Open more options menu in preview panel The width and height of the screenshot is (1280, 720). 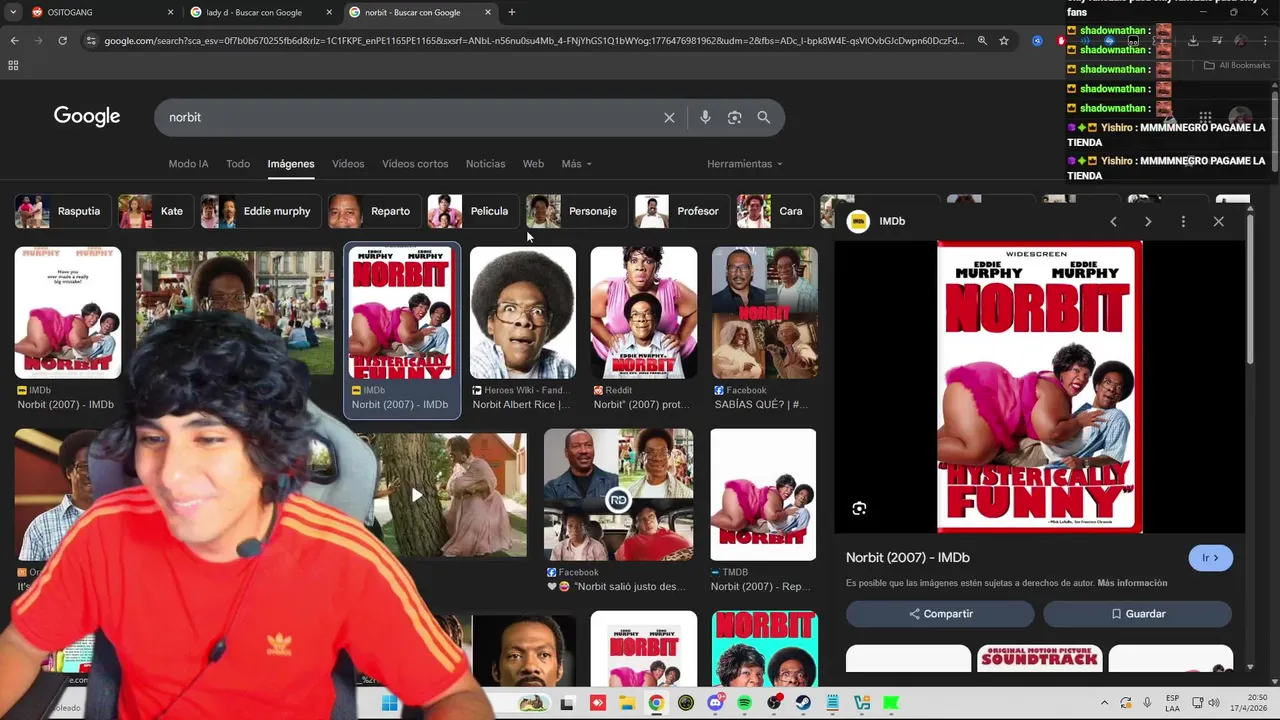[1183, 221]
